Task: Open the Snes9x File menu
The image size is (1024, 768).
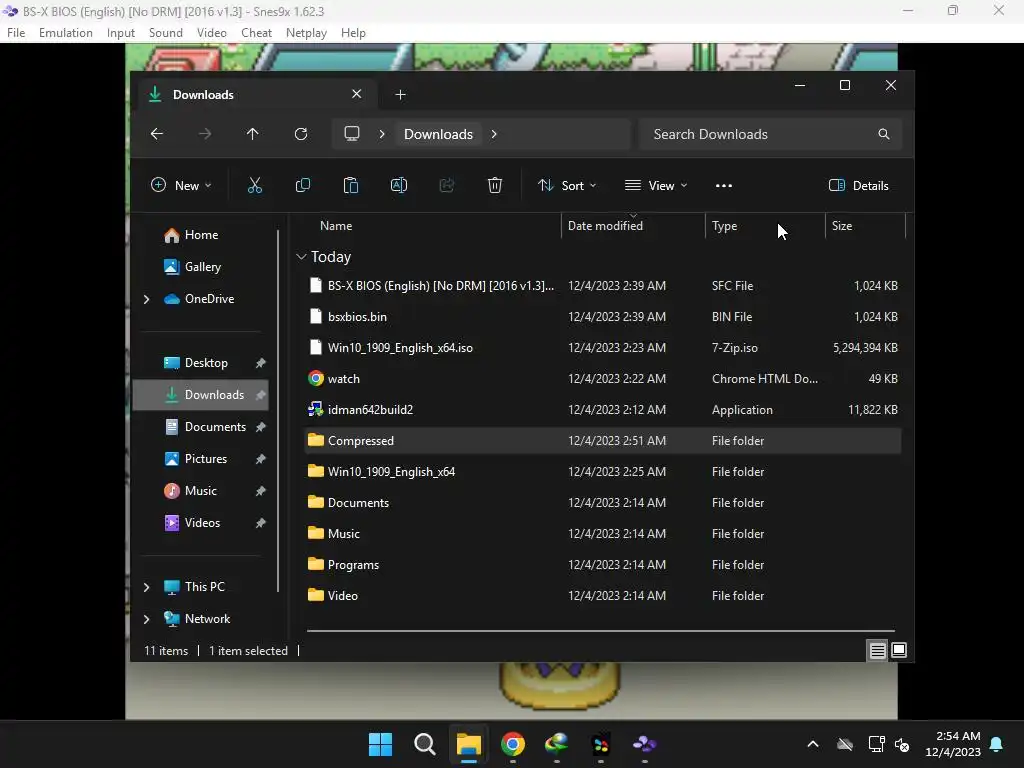Action: 16,33
